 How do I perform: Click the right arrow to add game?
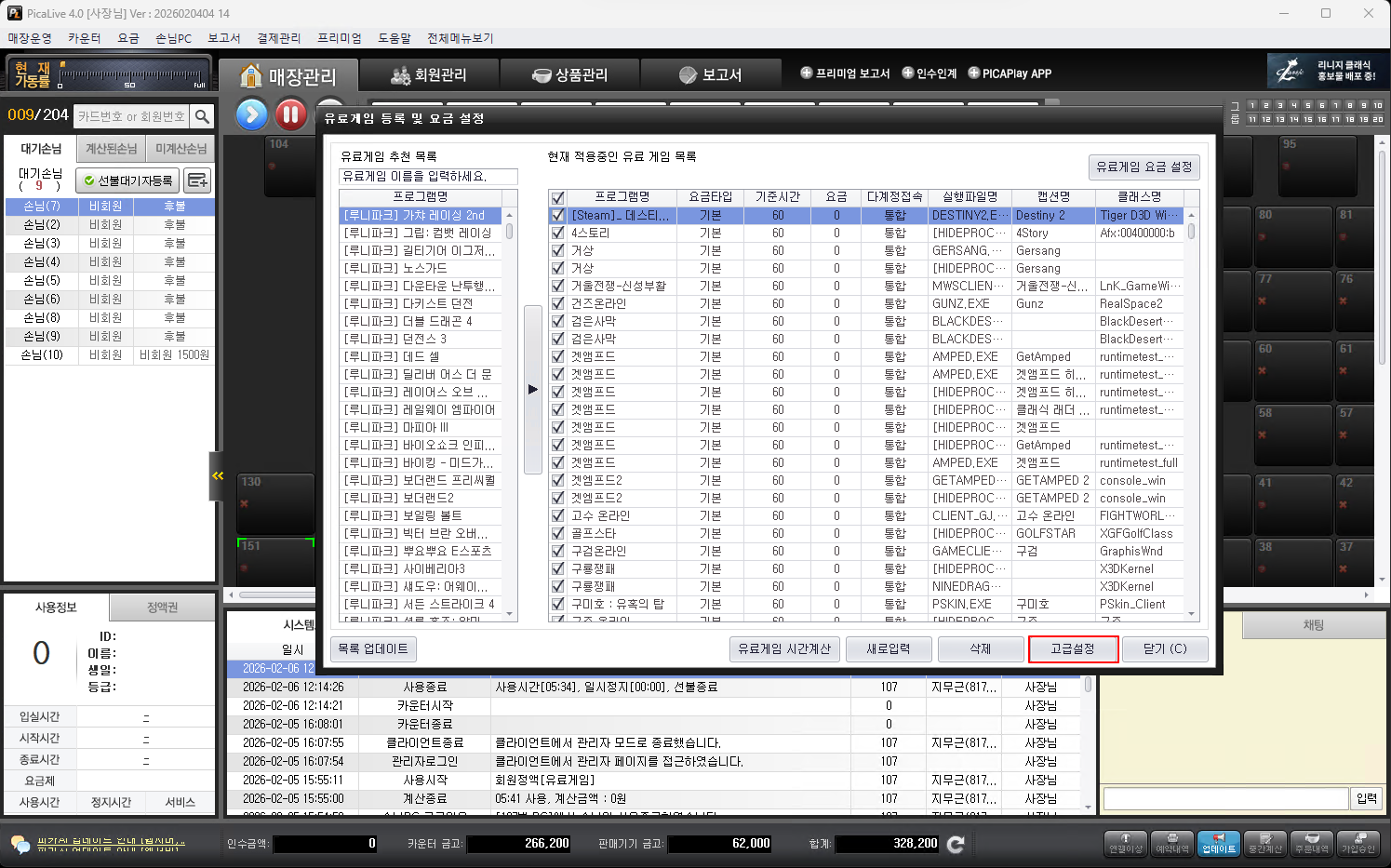pos(533,390)
